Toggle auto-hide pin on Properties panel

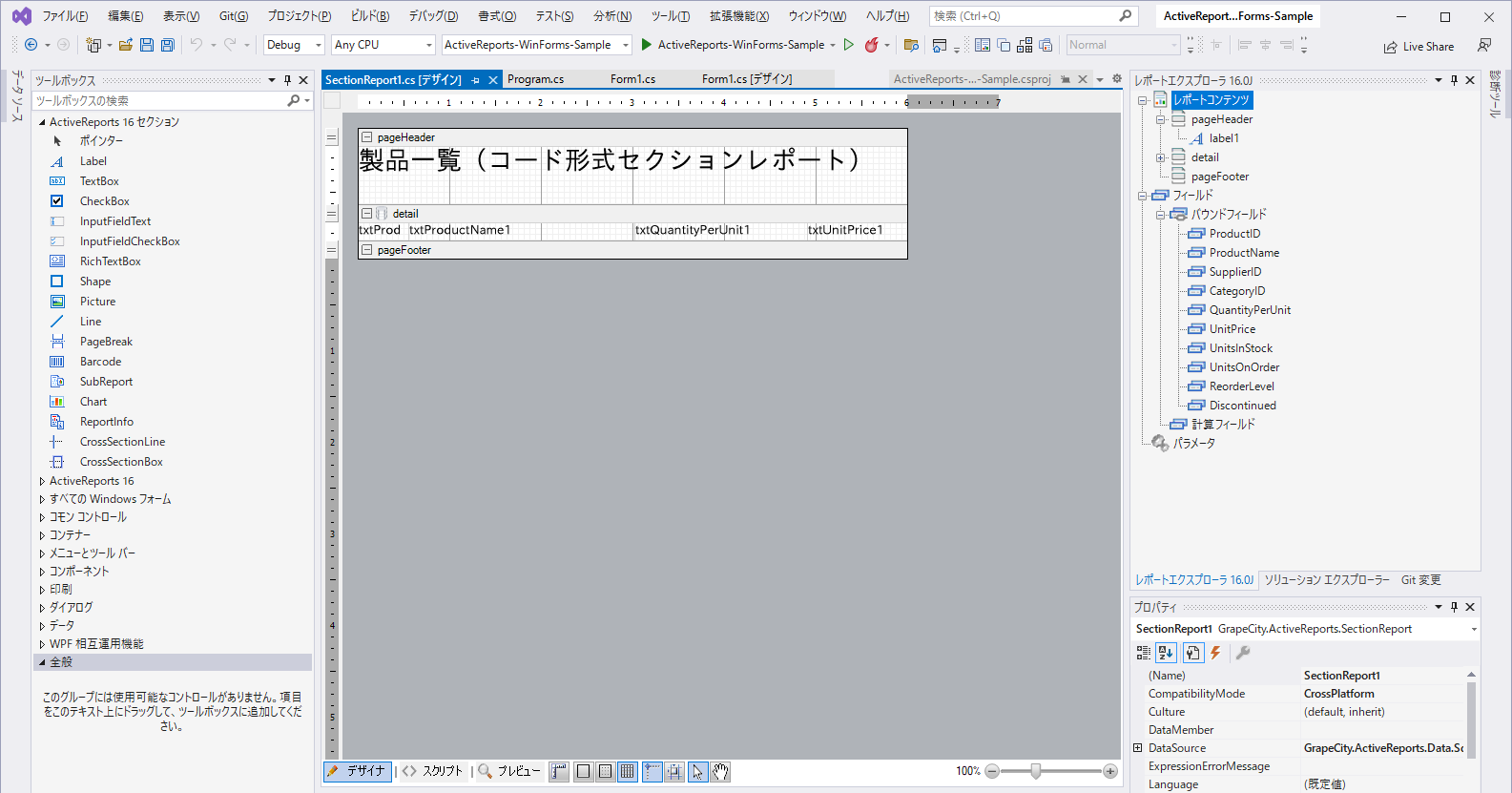tap(1454, 607)
